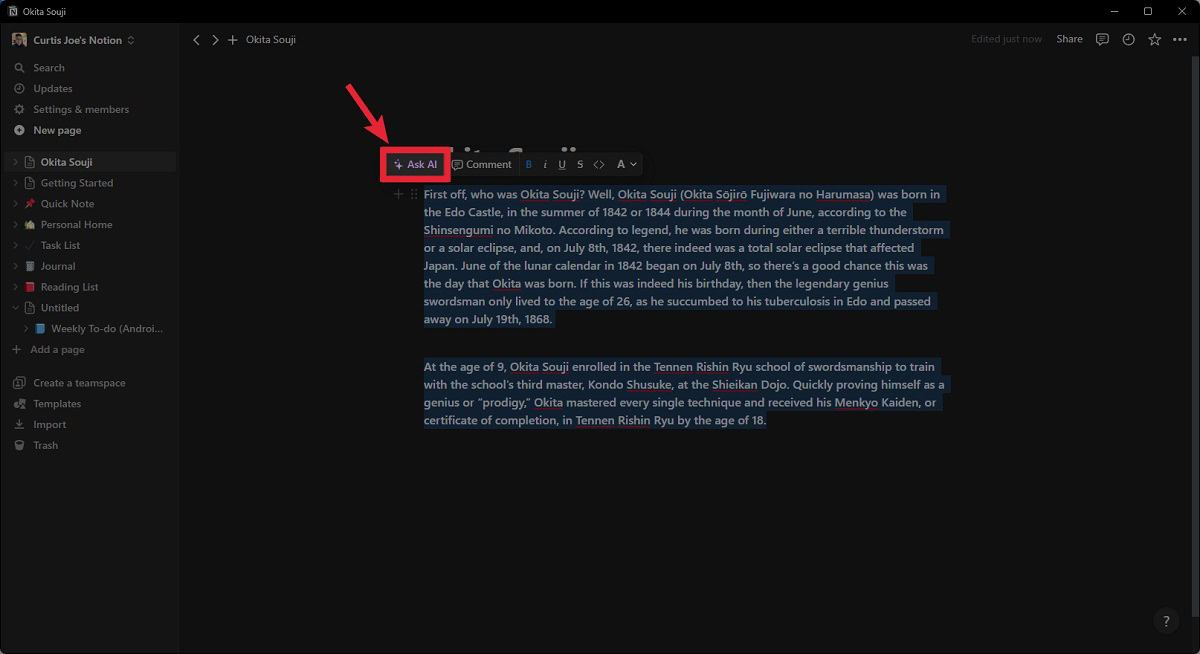This screenshot has width=1200, height=654.
Task: Open the Getting Started page
Action: tap(77, 183)
